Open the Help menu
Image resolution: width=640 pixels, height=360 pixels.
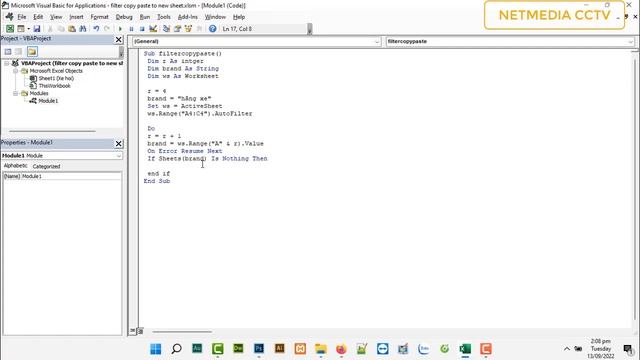coord(239,17)
